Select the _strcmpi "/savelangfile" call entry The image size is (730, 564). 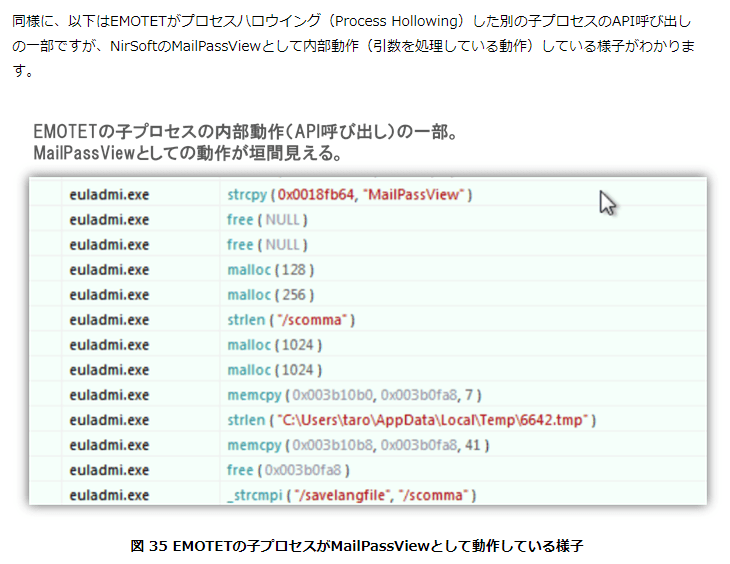click(x=351, y=495)
